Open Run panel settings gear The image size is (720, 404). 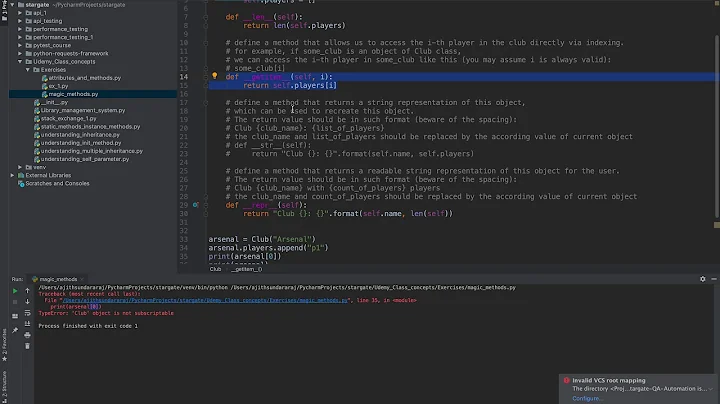click(703, 279)
